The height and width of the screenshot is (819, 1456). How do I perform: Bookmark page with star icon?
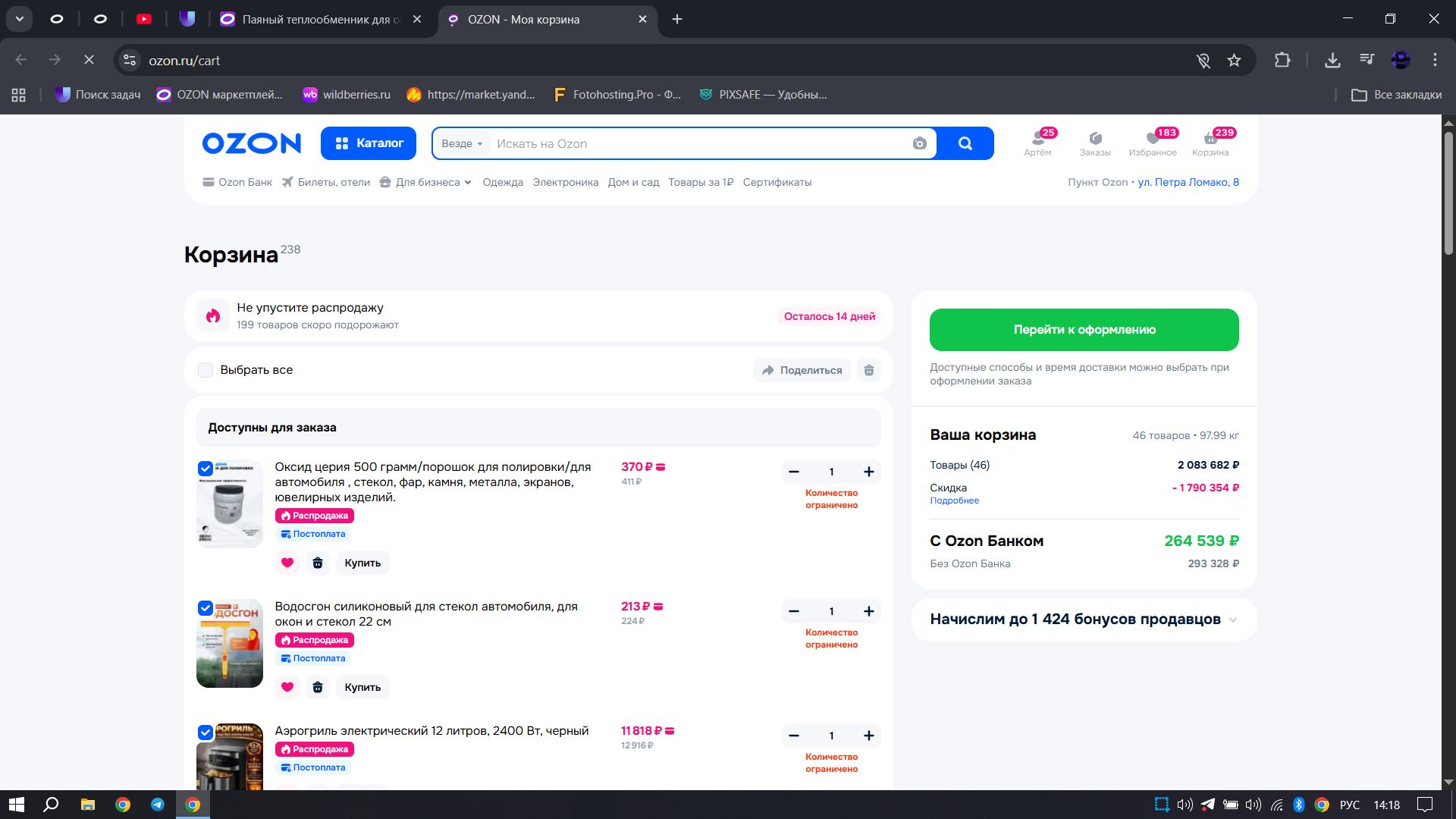1234,61
